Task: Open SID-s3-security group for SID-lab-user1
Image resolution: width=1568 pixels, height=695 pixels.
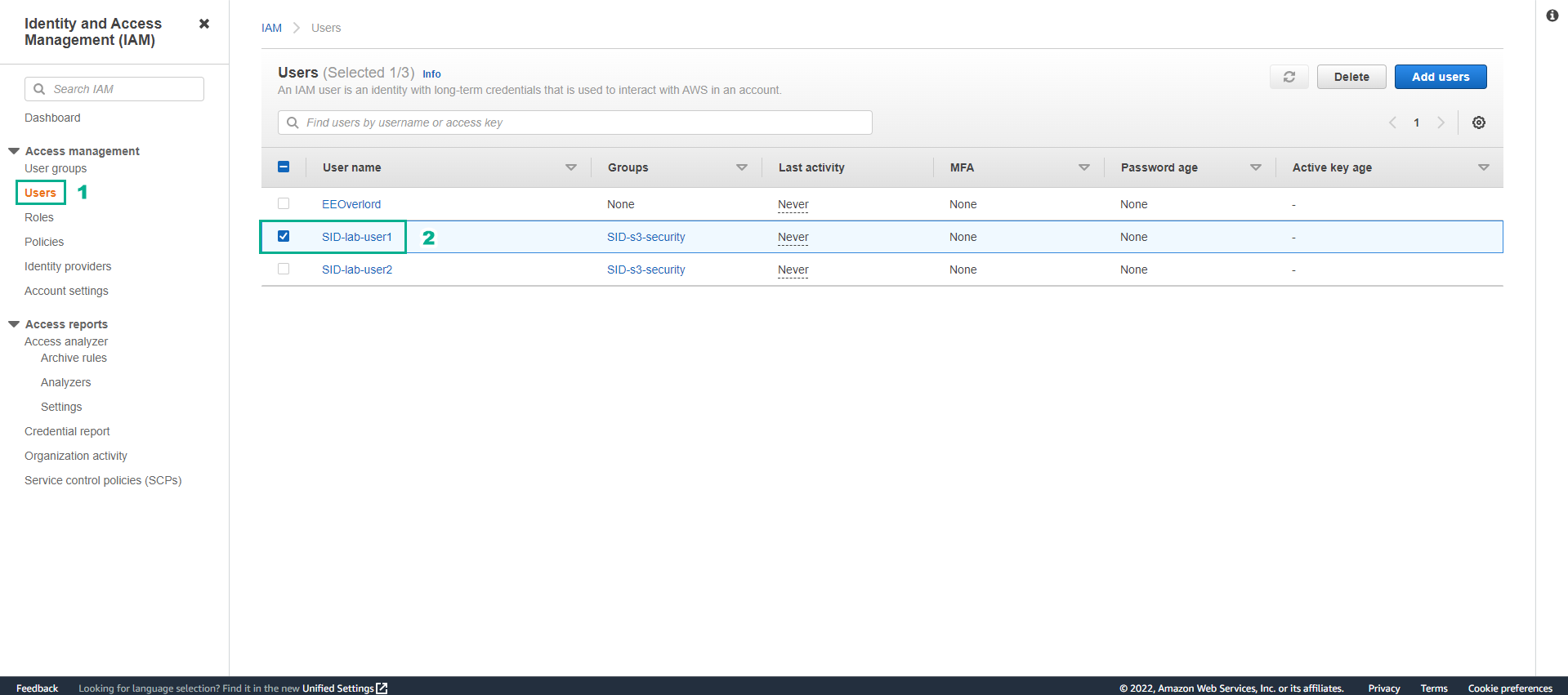Action: point(646,237)
